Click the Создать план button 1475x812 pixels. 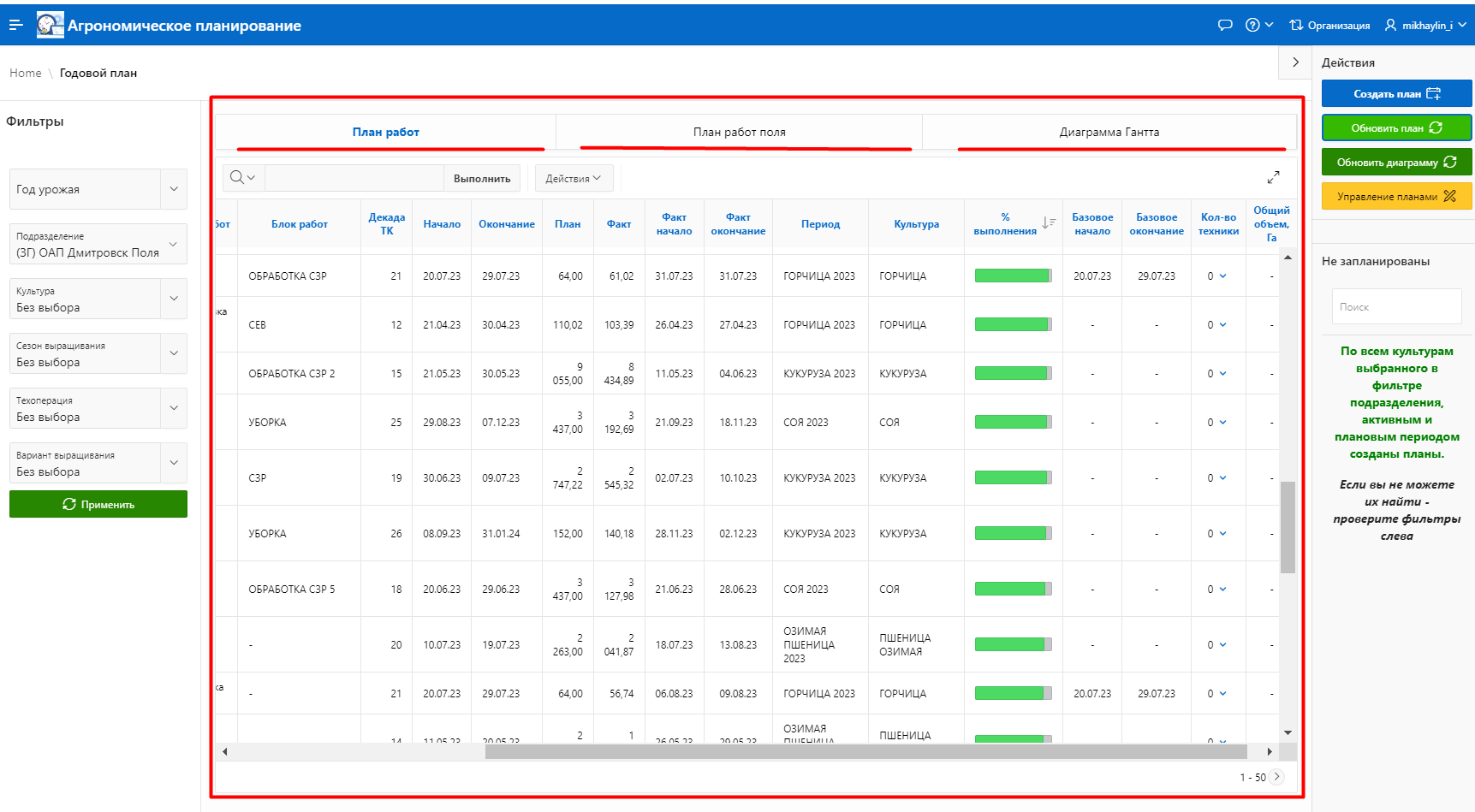tap(1396, 94)
